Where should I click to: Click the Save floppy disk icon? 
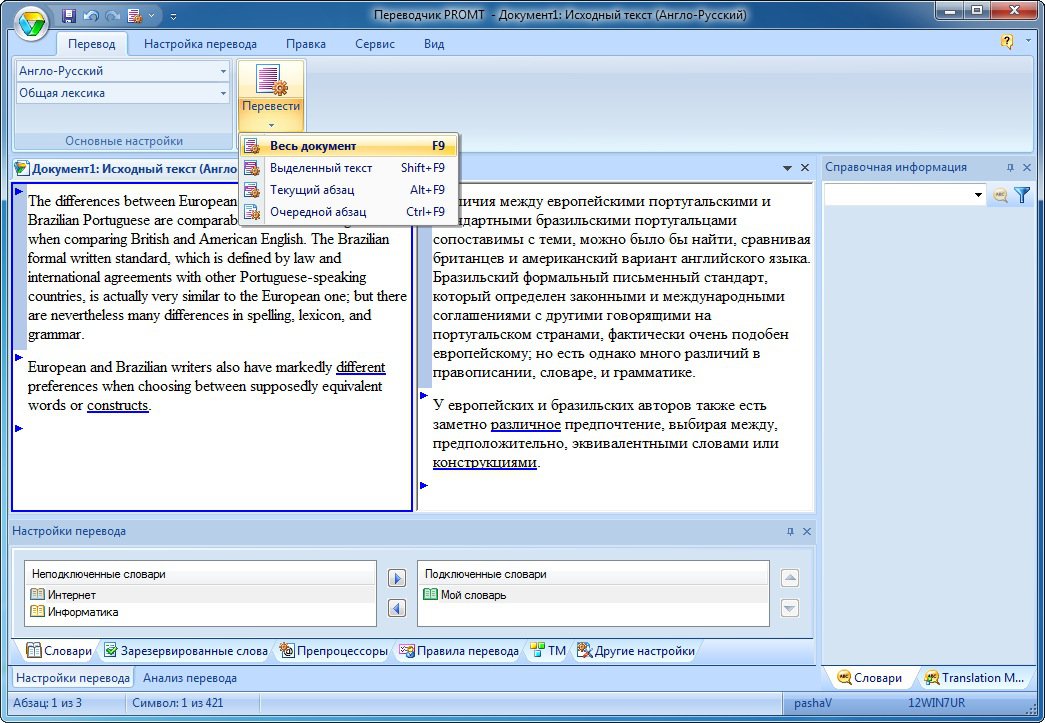[69, 15]
